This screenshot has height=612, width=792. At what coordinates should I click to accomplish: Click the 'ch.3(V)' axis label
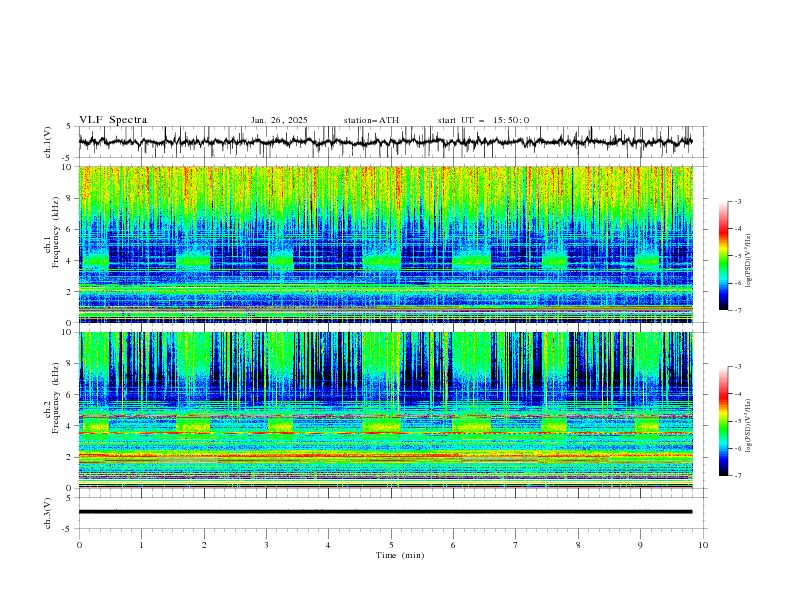(x=48, y=513)
